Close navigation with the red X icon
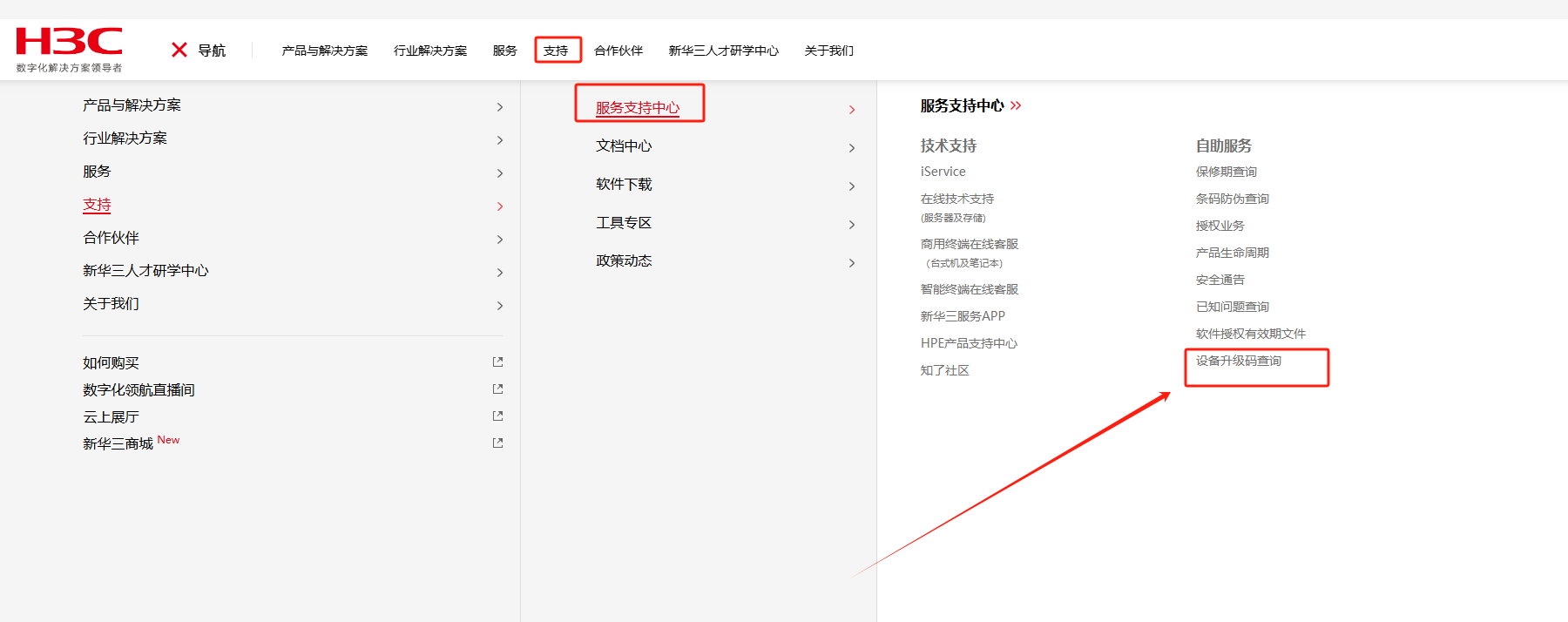Screen dimensions: 1568x622 click(x=179, y=50)
